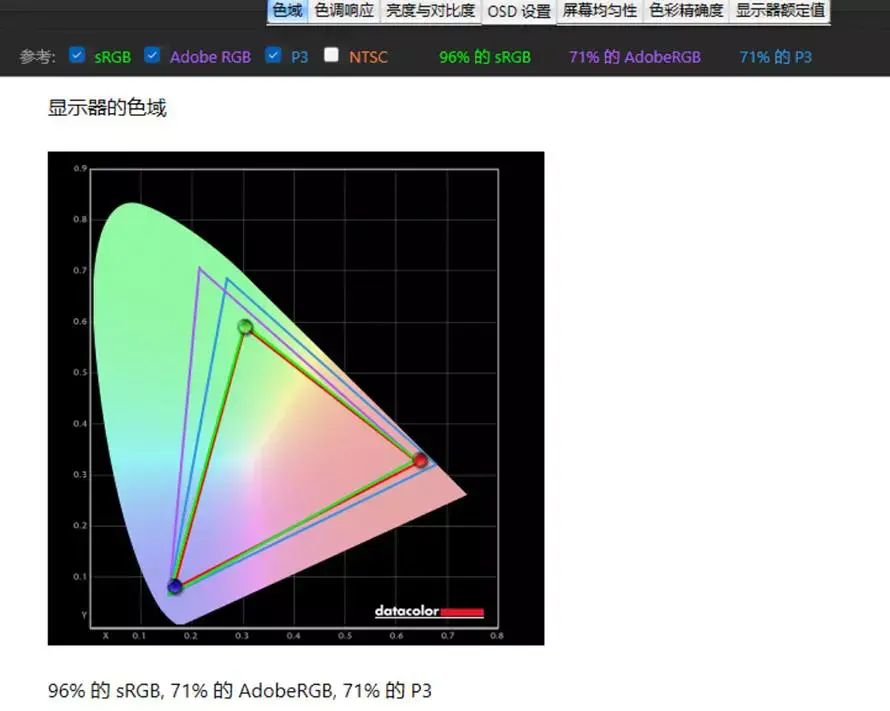The width and height of the screenshot is (890, 711).
Task: Open the 屏幕均匀性 tab
Action: pyautogui.click(x=599, y=11)
